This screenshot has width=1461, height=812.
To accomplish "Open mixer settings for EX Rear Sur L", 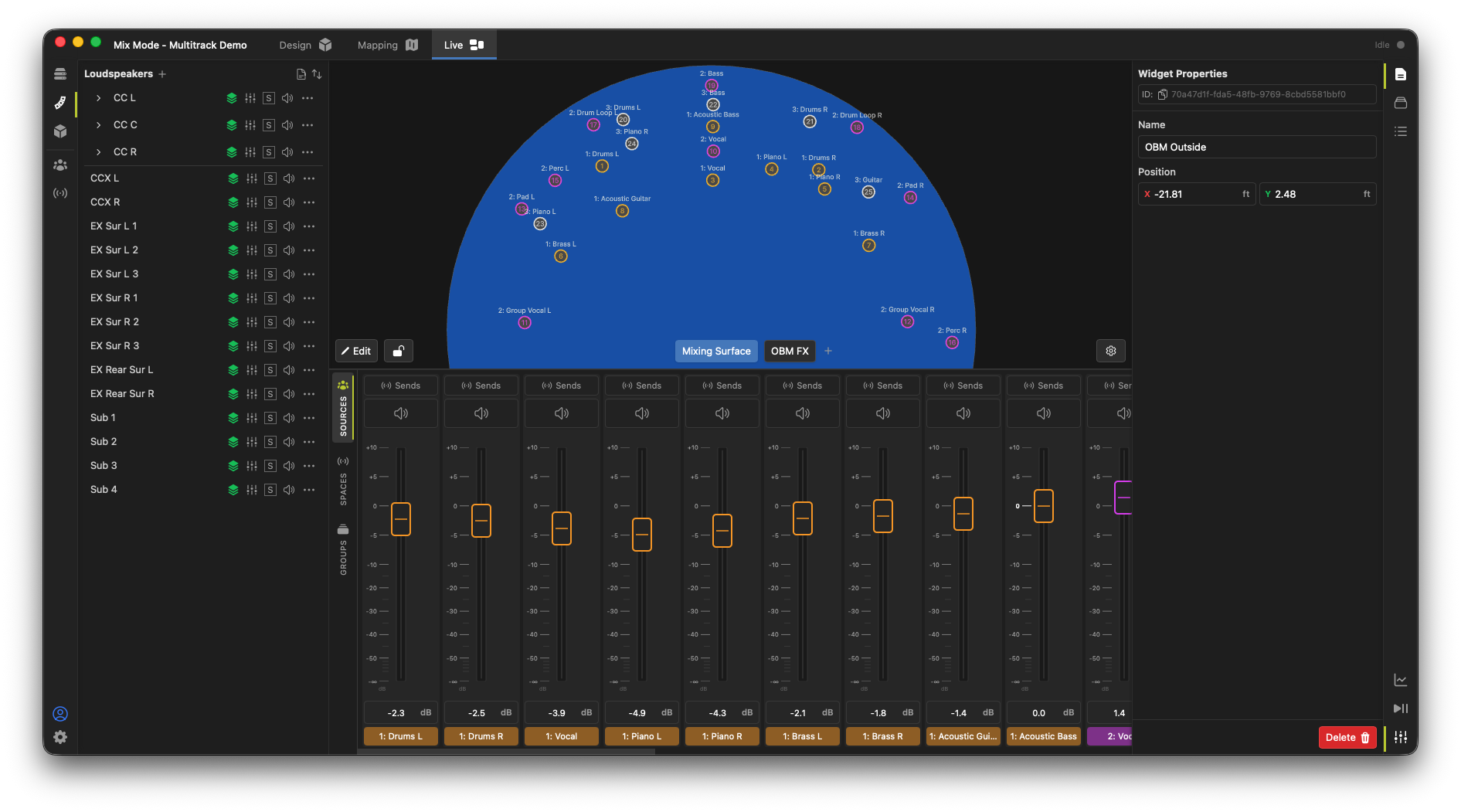I will 252,370.
